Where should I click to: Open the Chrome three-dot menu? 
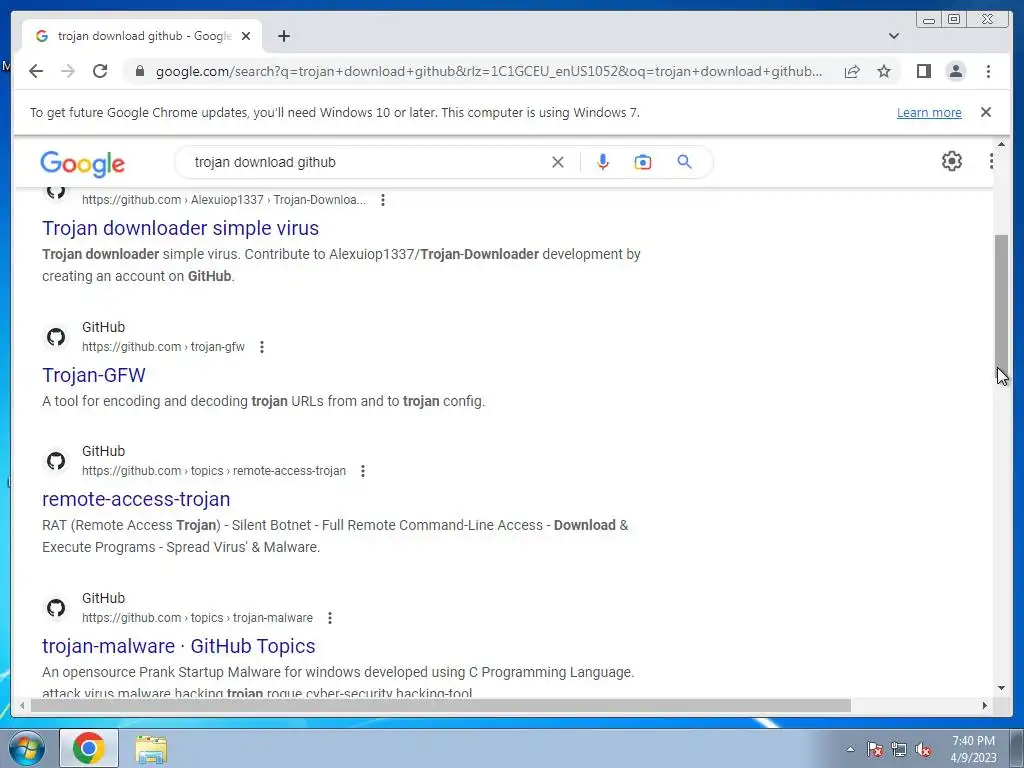[x=988, y=71]
